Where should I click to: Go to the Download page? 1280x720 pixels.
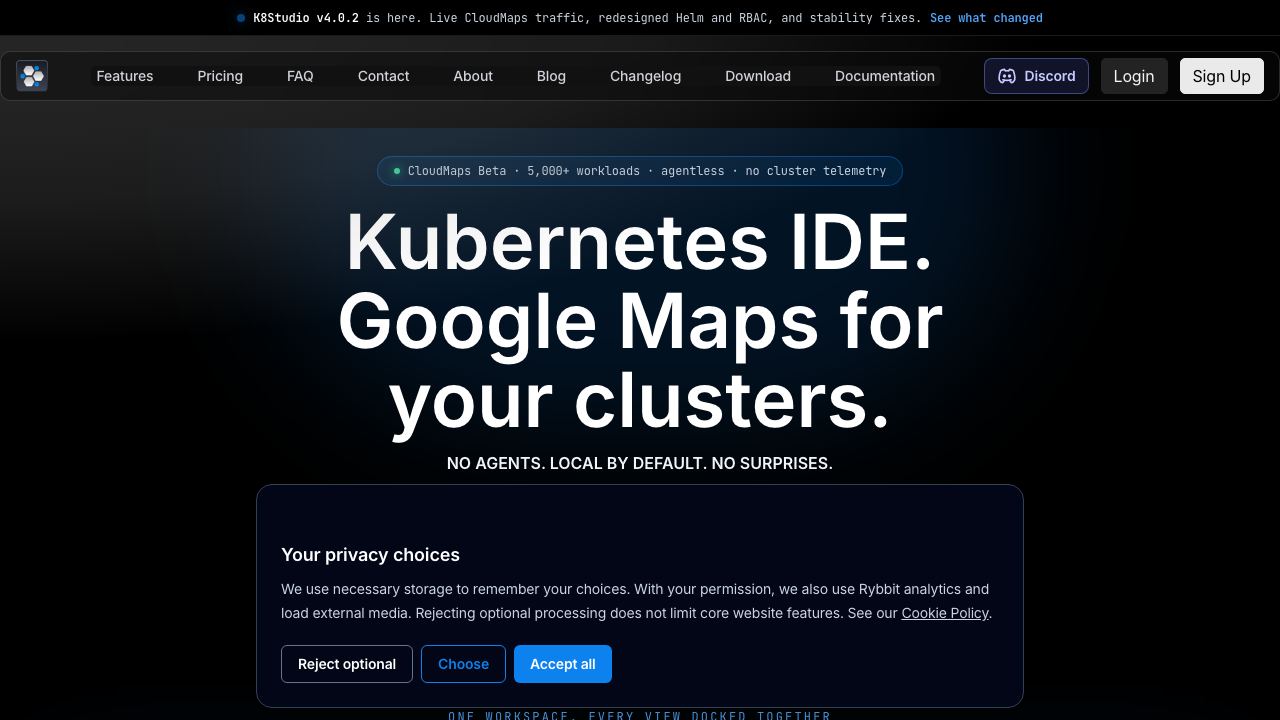pyautogui.click(x=758, y=76)
